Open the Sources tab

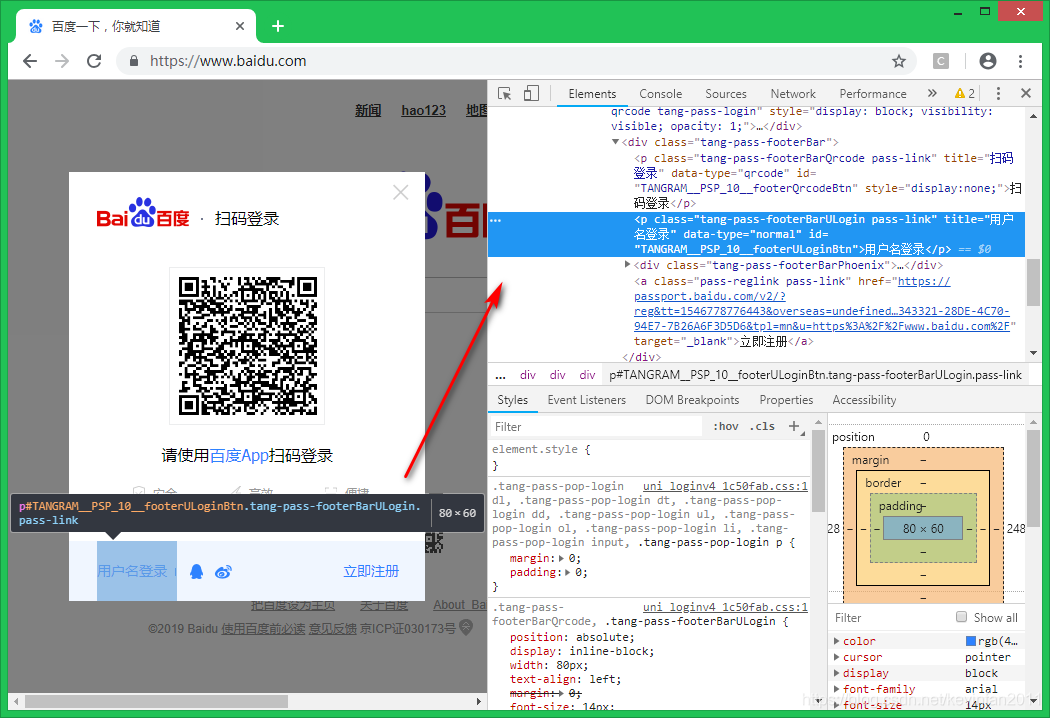[726, 94]
